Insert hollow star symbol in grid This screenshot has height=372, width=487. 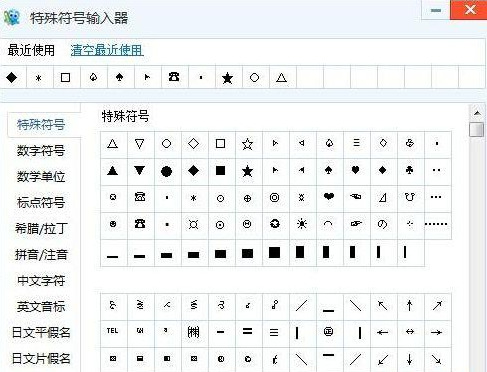[x=247, y=144]
